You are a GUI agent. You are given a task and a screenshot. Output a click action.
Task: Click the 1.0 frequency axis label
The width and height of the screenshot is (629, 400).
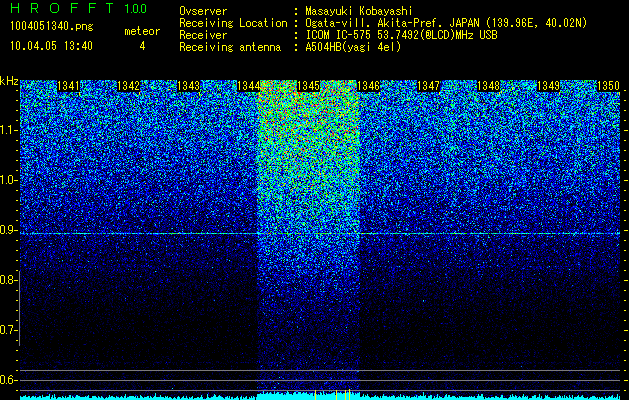click(x=9, y=180)
